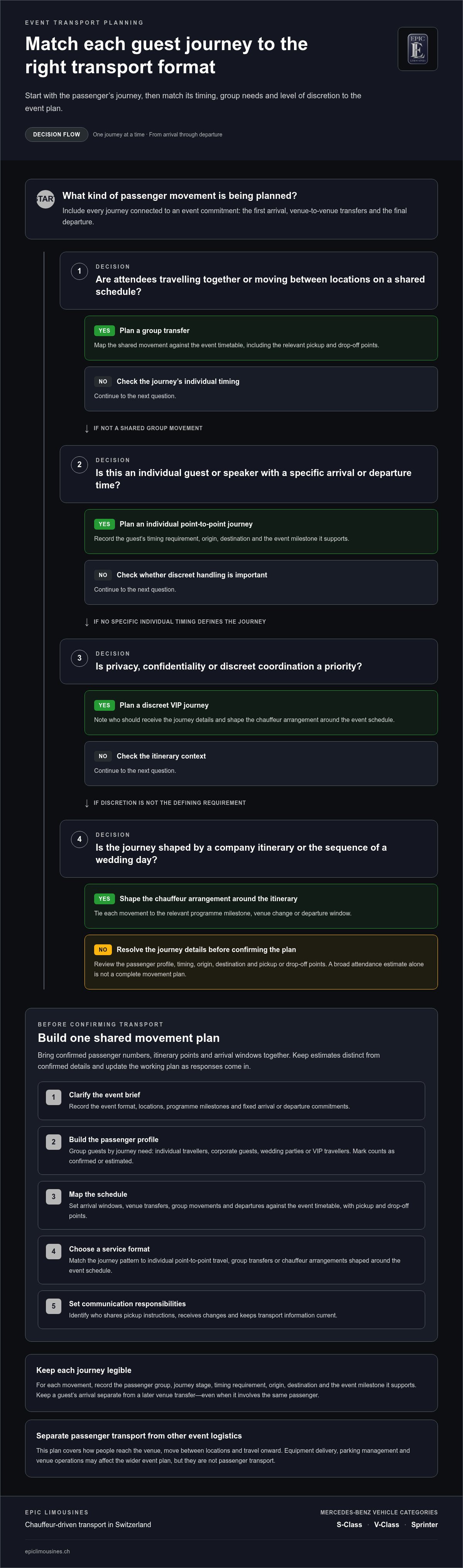Click the DECISION FLOW pill button

point(57,135)
